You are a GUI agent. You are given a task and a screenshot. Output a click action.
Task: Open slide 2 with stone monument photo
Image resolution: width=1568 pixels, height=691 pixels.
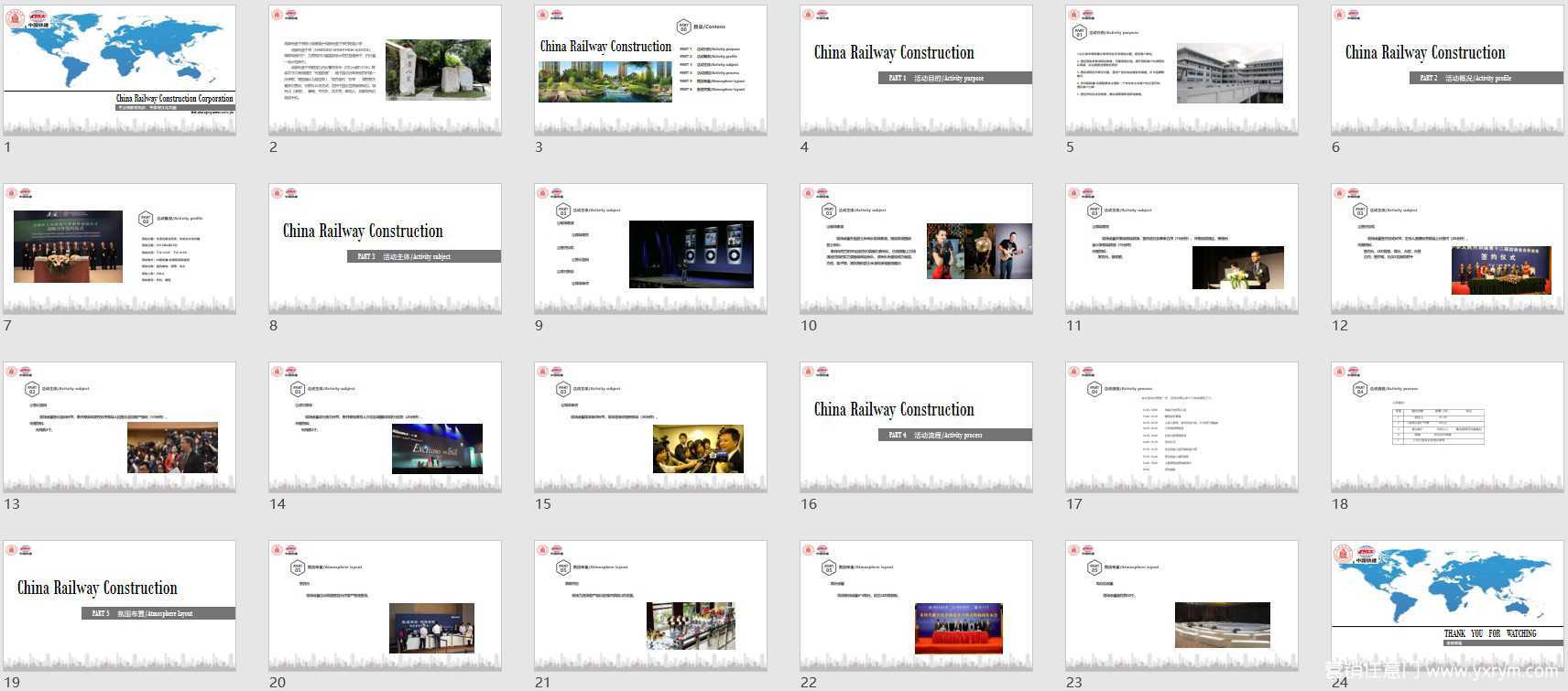385,70
